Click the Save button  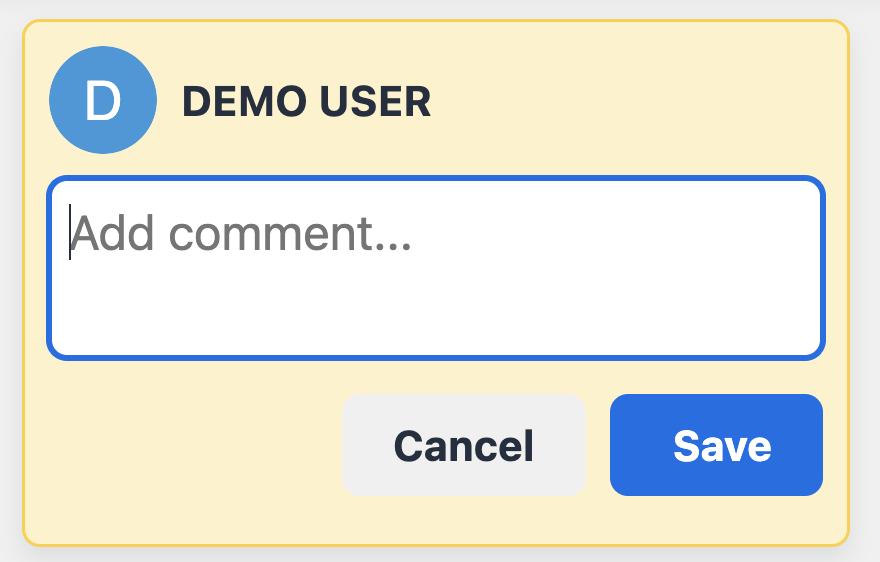pyautogui.click(x=716, y=445)
